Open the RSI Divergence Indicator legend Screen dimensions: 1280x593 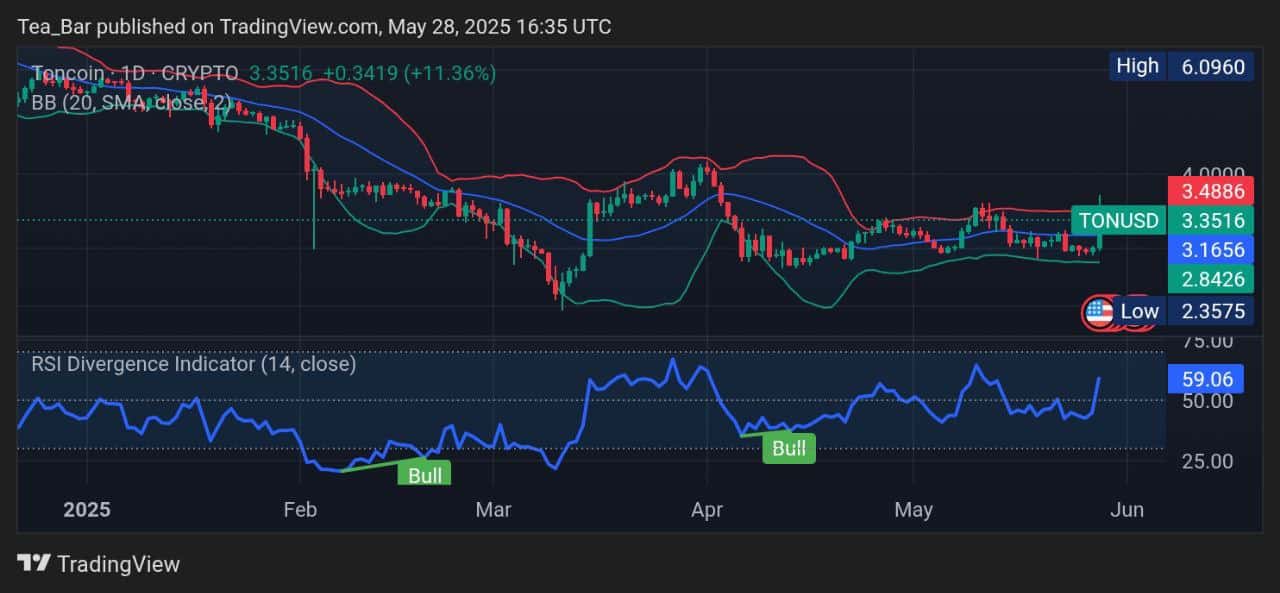click(x=193, y=364)
